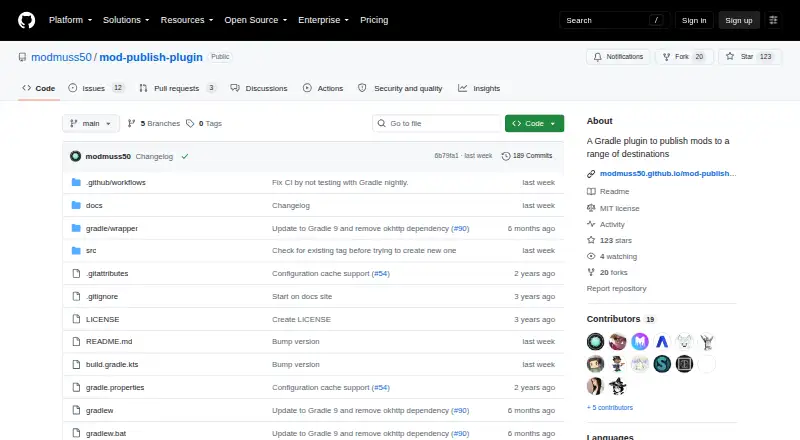Click the eye icon beside 4 watching

pyautogui.click(x=591, y=256)
